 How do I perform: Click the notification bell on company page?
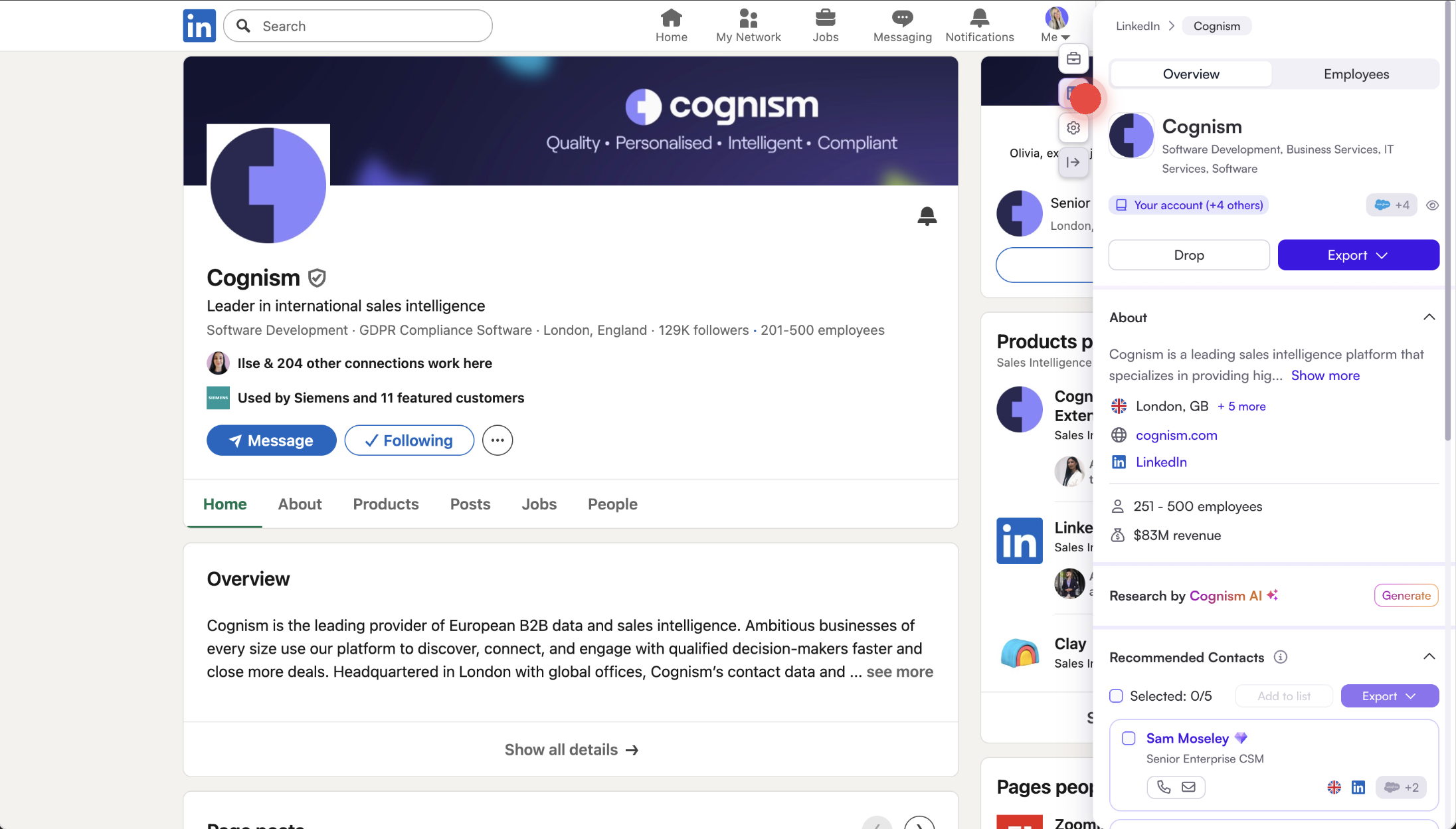click(927, 216)
